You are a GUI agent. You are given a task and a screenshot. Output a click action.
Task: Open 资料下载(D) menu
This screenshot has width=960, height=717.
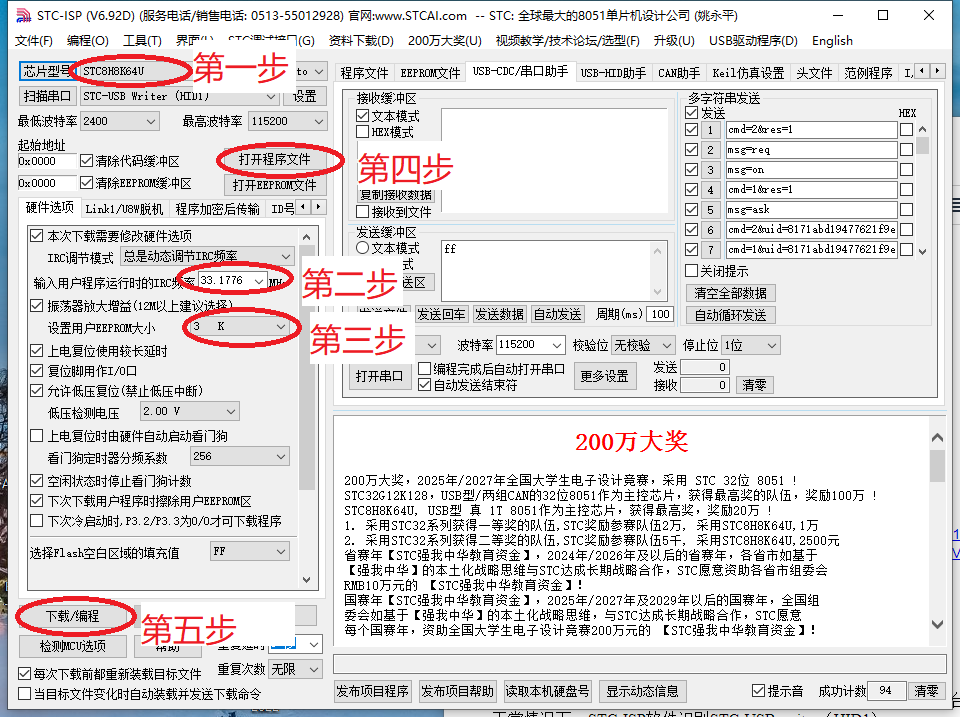click(x=361, y=41)
